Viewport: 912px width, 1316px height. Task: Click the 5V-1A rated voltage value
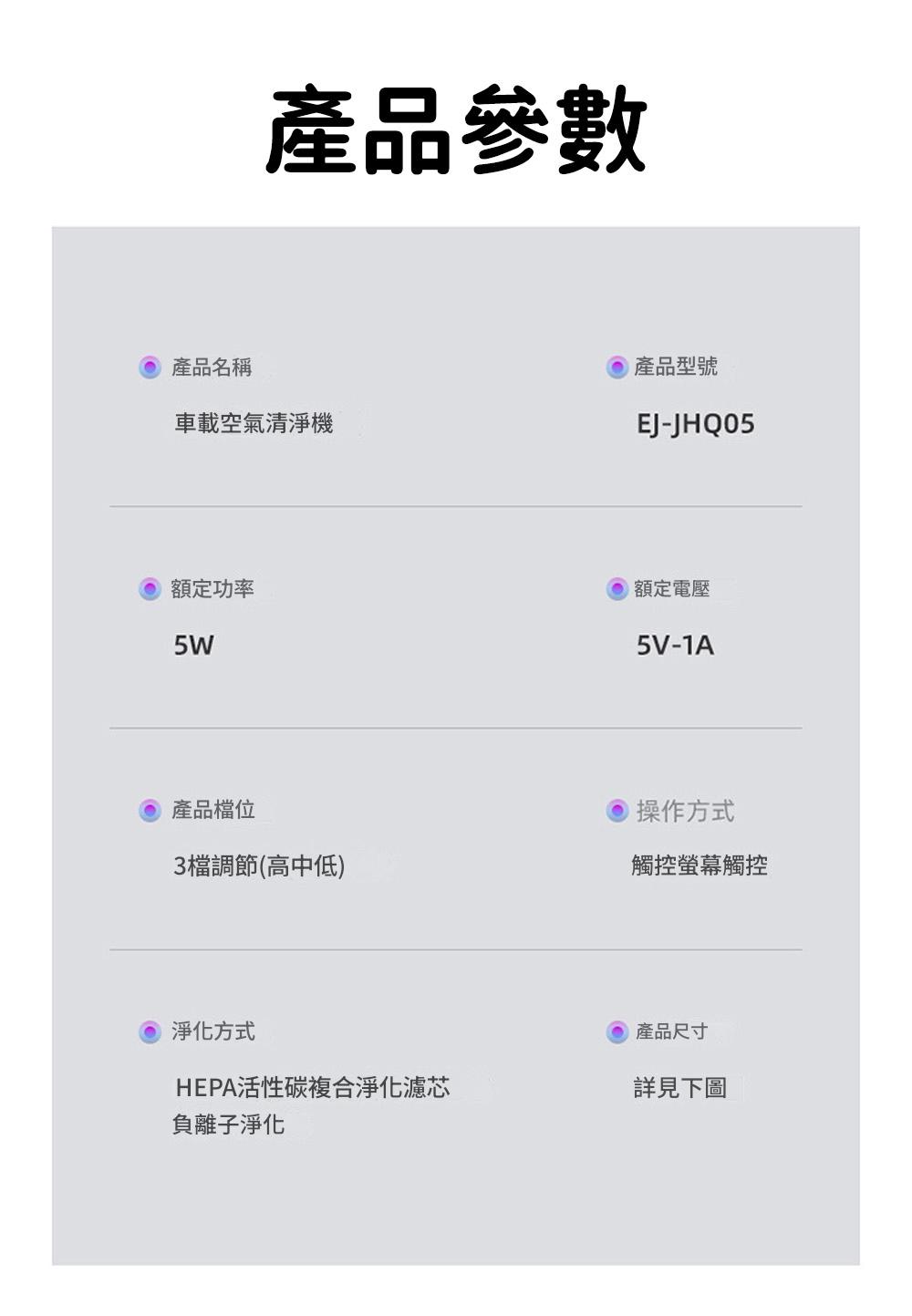[675, 646]
